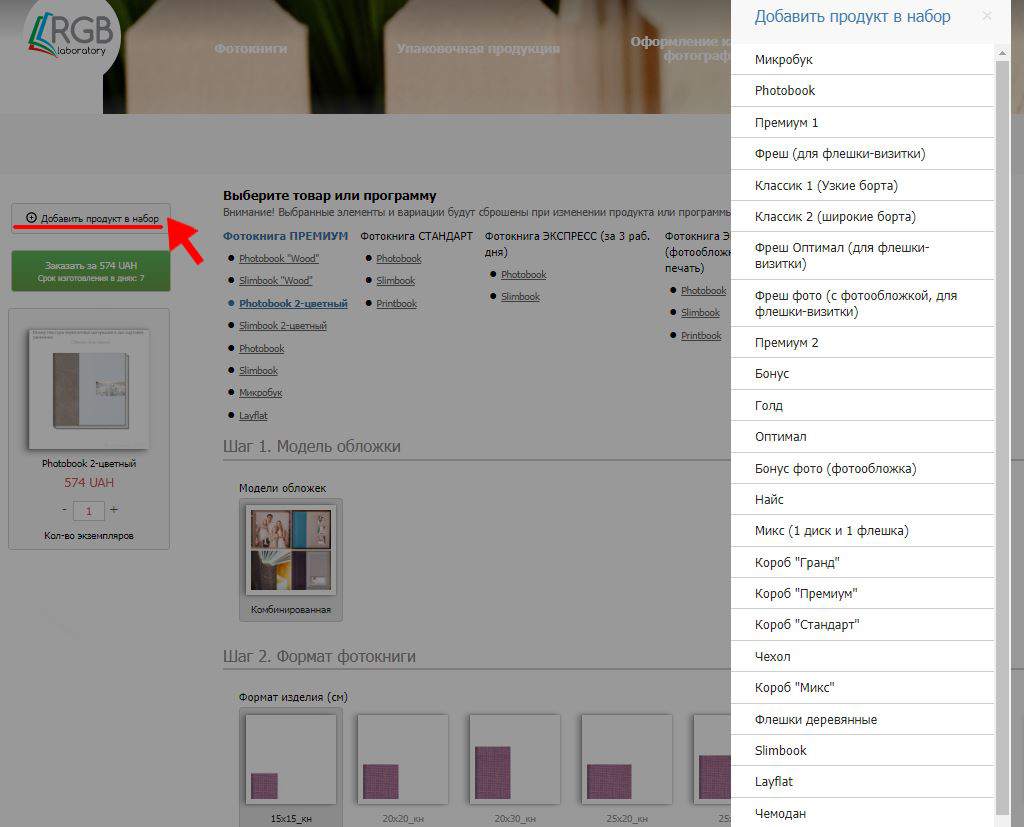
Task: Open the Layflat link under Премиум
Action: tap(253, 415)
